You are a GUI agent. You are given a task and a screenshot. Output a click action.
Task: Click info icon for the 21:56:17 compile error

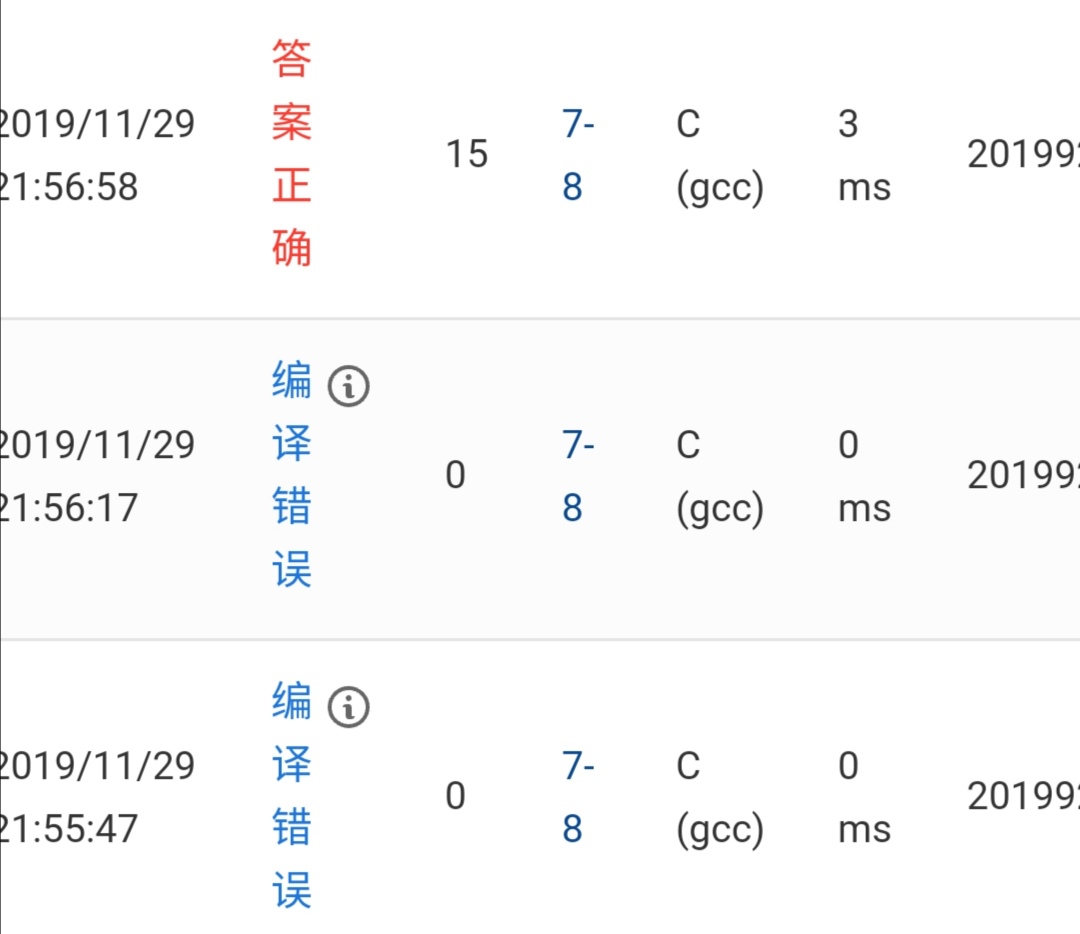pyautogui.click(x=349, y=386)
